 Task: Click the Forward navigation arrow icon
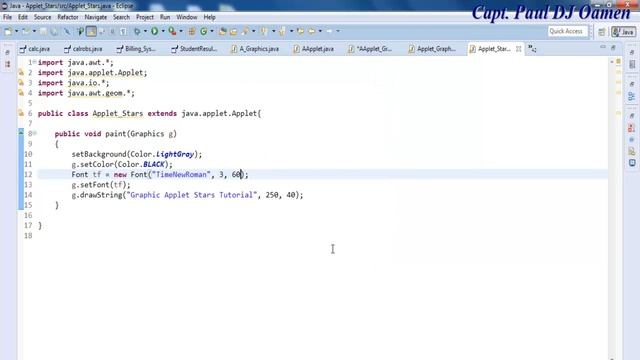pos(329,31)
